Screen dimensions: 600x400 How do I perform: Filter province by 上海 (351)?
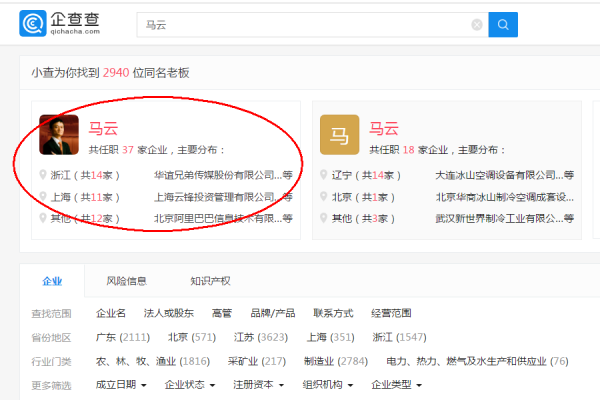pyautogui.click(x=331, y=337)
